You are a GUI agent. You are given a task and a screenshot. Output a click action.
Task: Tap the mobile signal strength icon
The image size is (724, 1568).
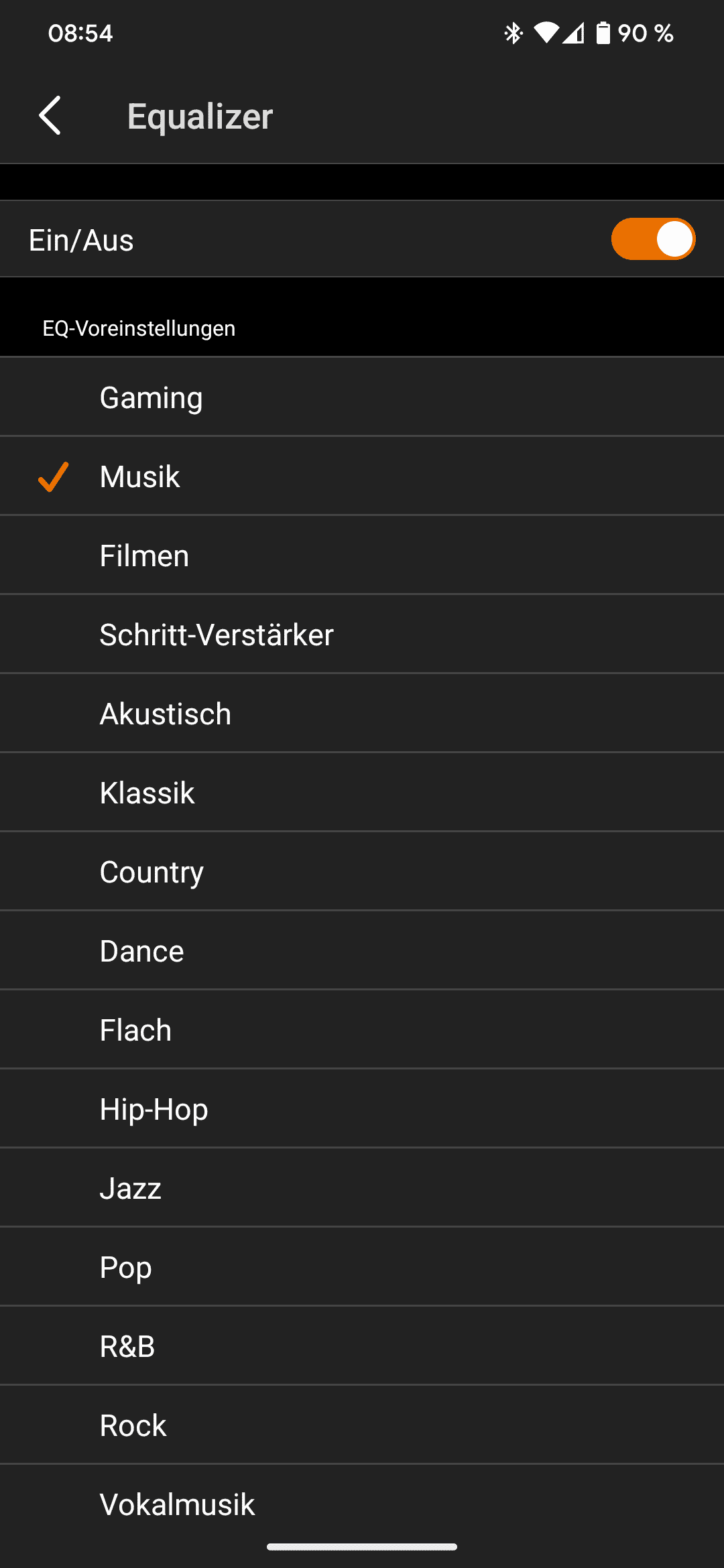point(574,33)
